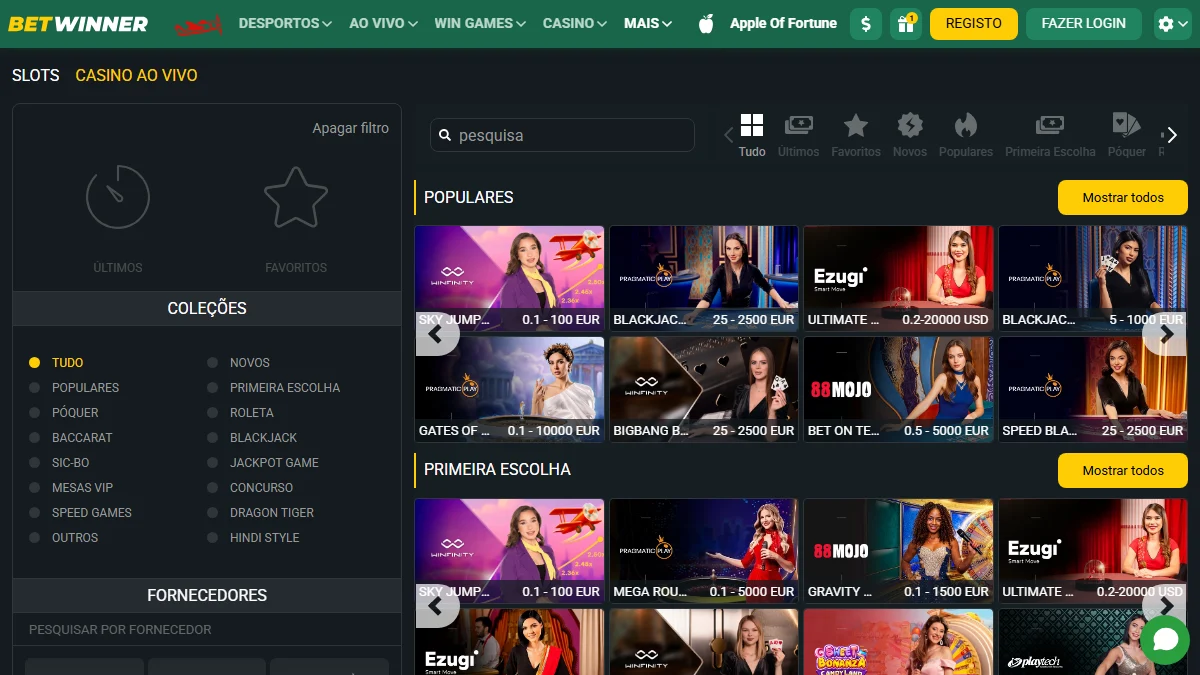Select the Póquer cards category icon

pyautogui.click(x=1127, y=126)
